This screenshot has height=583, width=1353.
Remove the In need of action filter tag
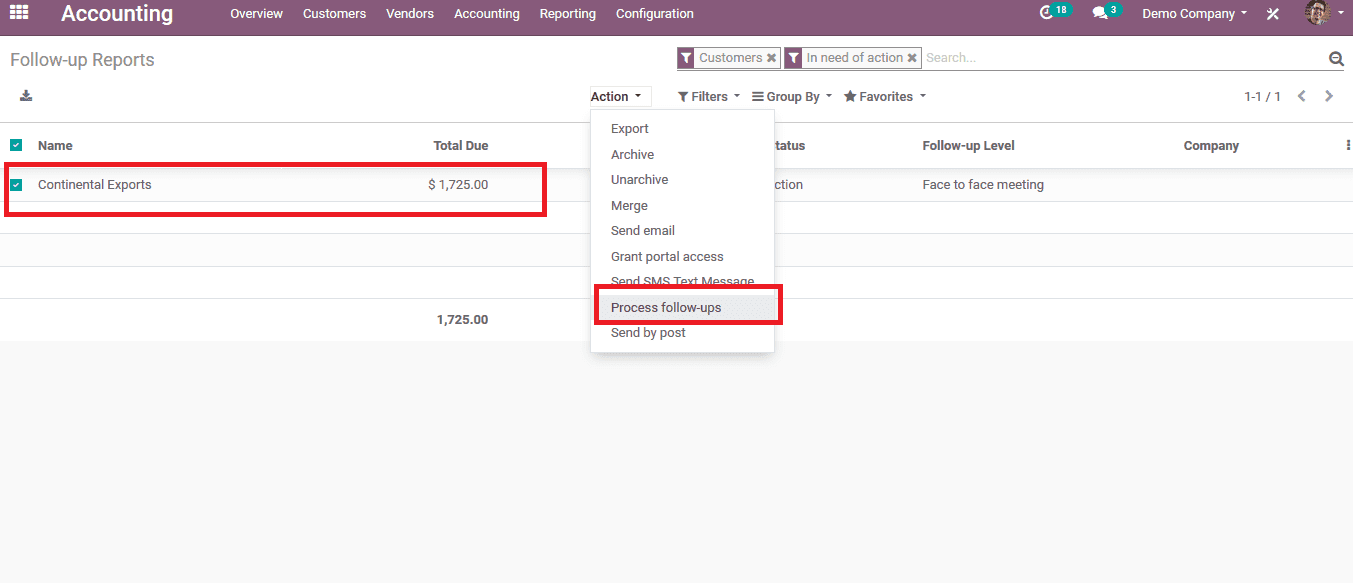point(912,58)
